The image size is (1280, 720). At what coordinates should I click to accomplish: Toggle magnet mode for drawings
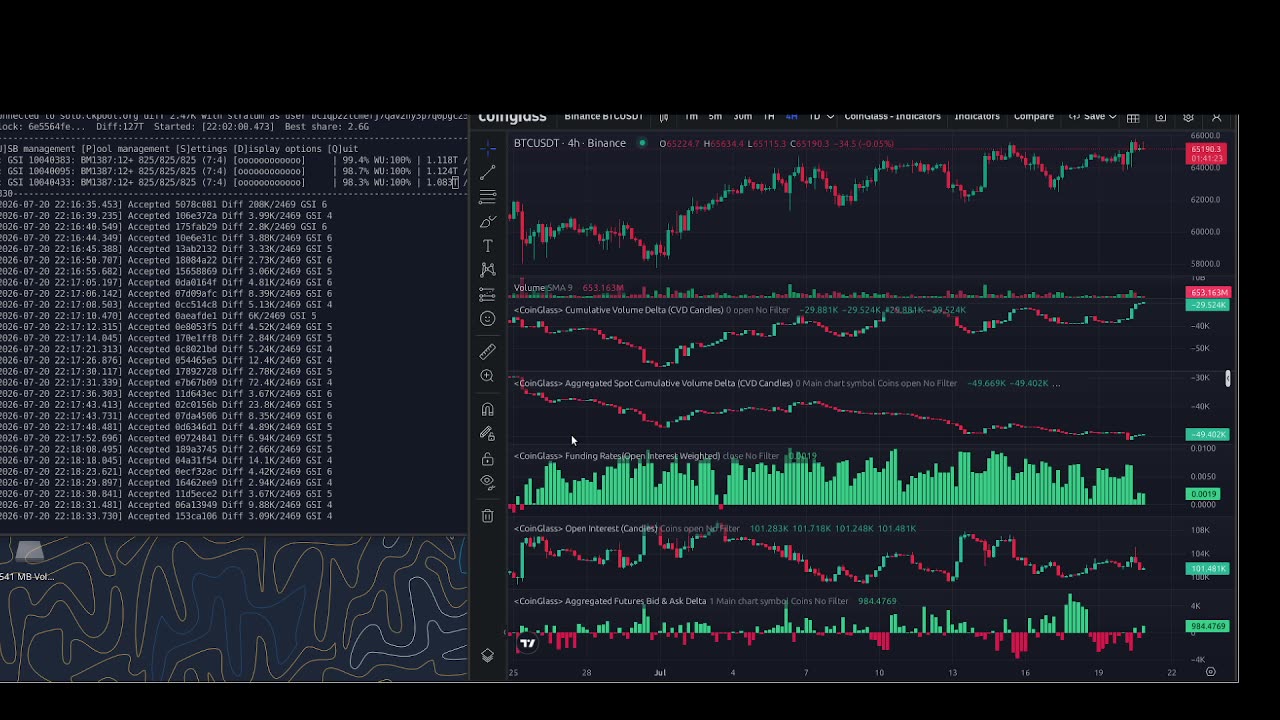(x=487, y=409)
